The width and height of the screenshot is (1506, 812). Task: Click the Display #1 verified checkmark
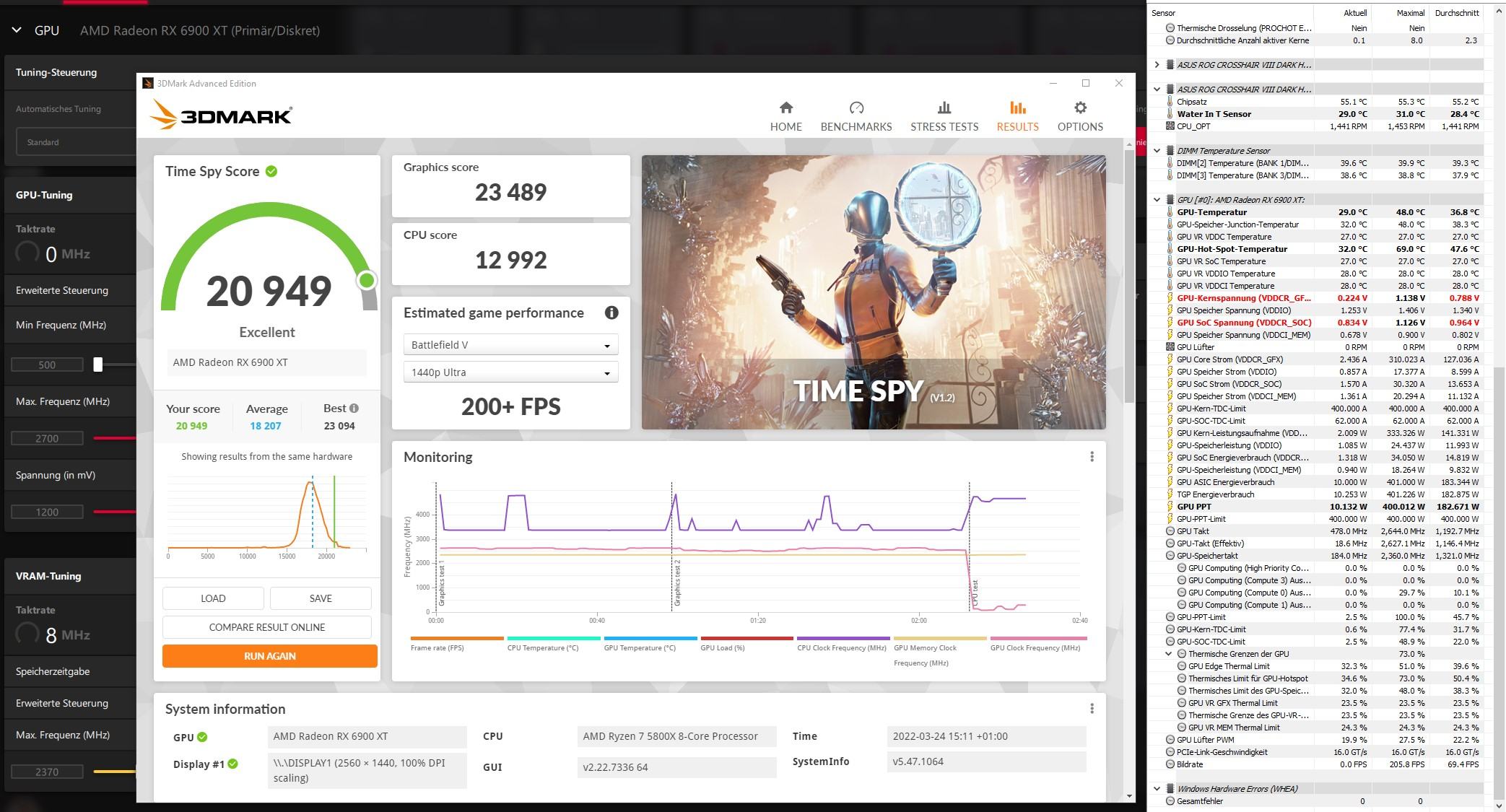pyautogui.click(x=232, y=764)
